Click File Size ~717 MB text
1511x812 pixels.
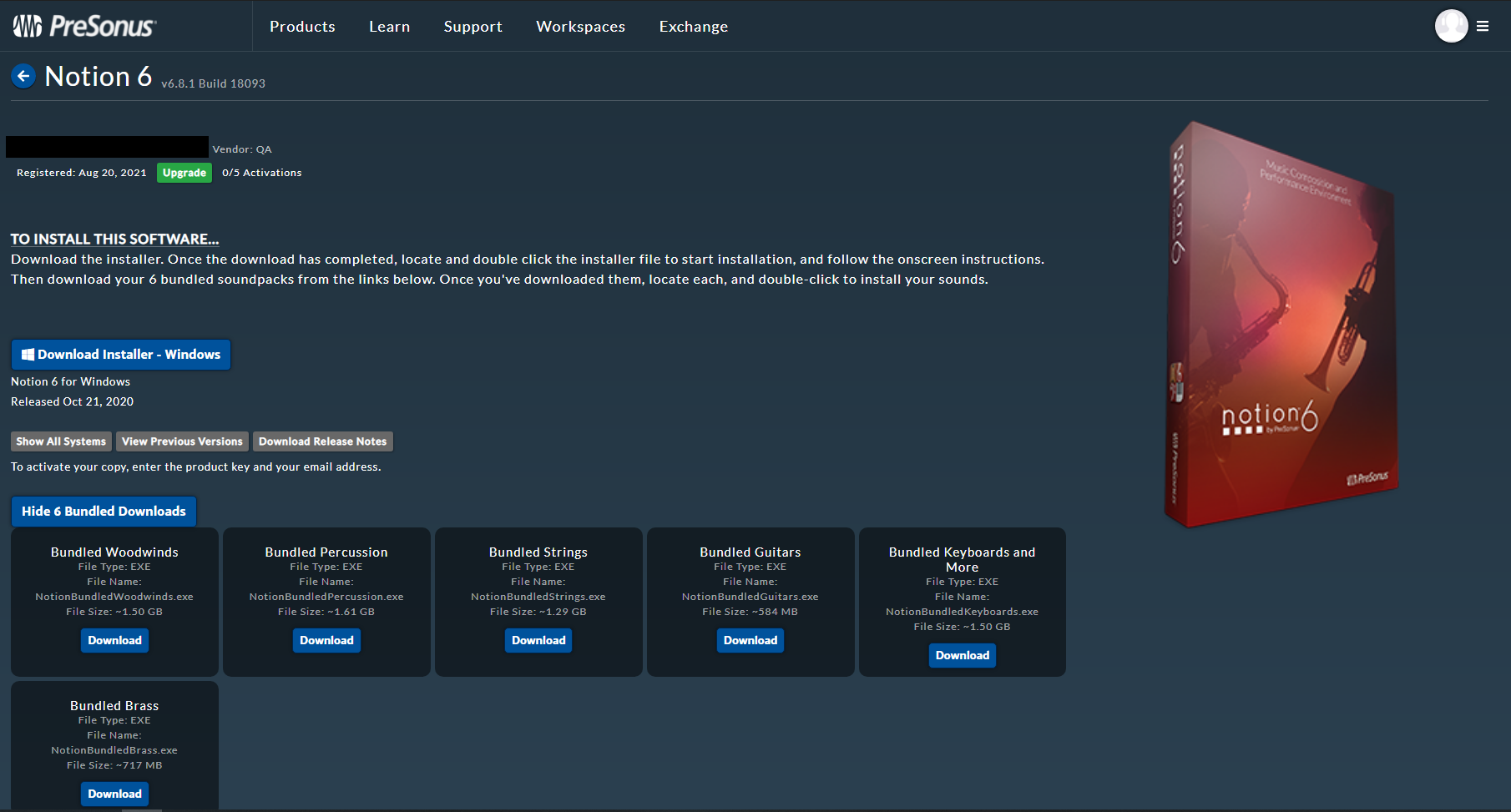click(x=114, y=765)
